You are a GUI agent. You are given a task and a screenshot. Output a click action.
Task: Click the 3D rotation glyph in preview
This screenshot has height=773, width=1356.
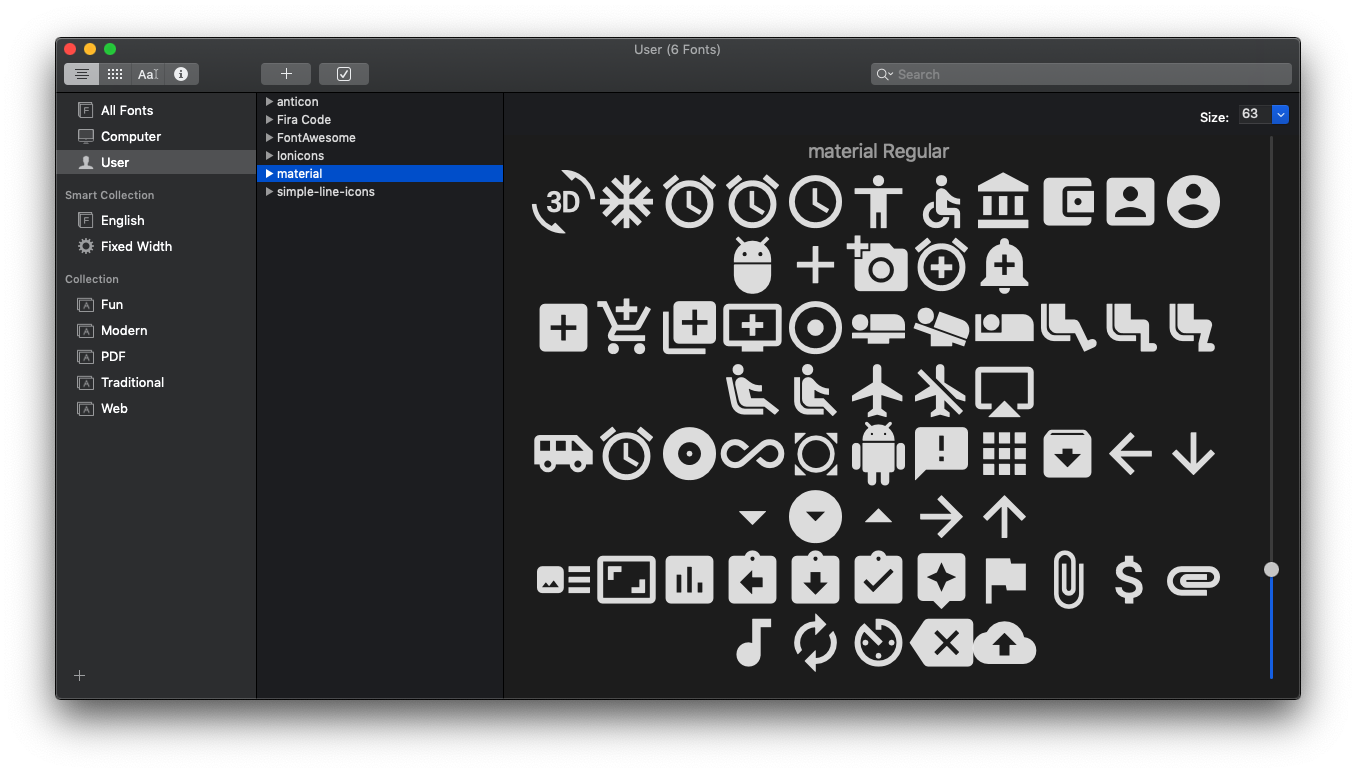[x=563, y=202]
